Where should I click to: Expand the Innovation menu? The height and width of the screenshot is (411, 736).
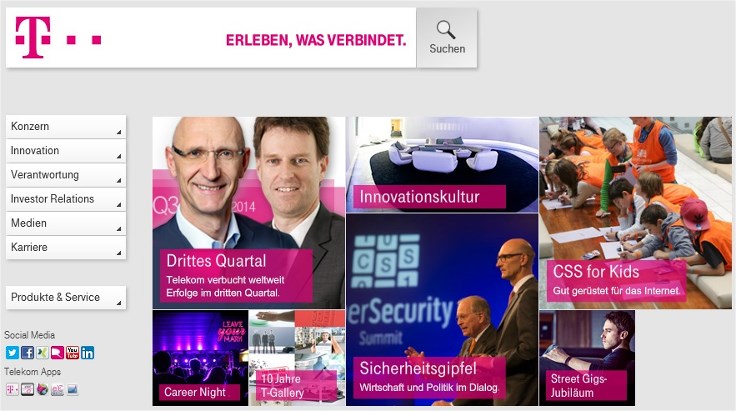click(x=66, y=151)
